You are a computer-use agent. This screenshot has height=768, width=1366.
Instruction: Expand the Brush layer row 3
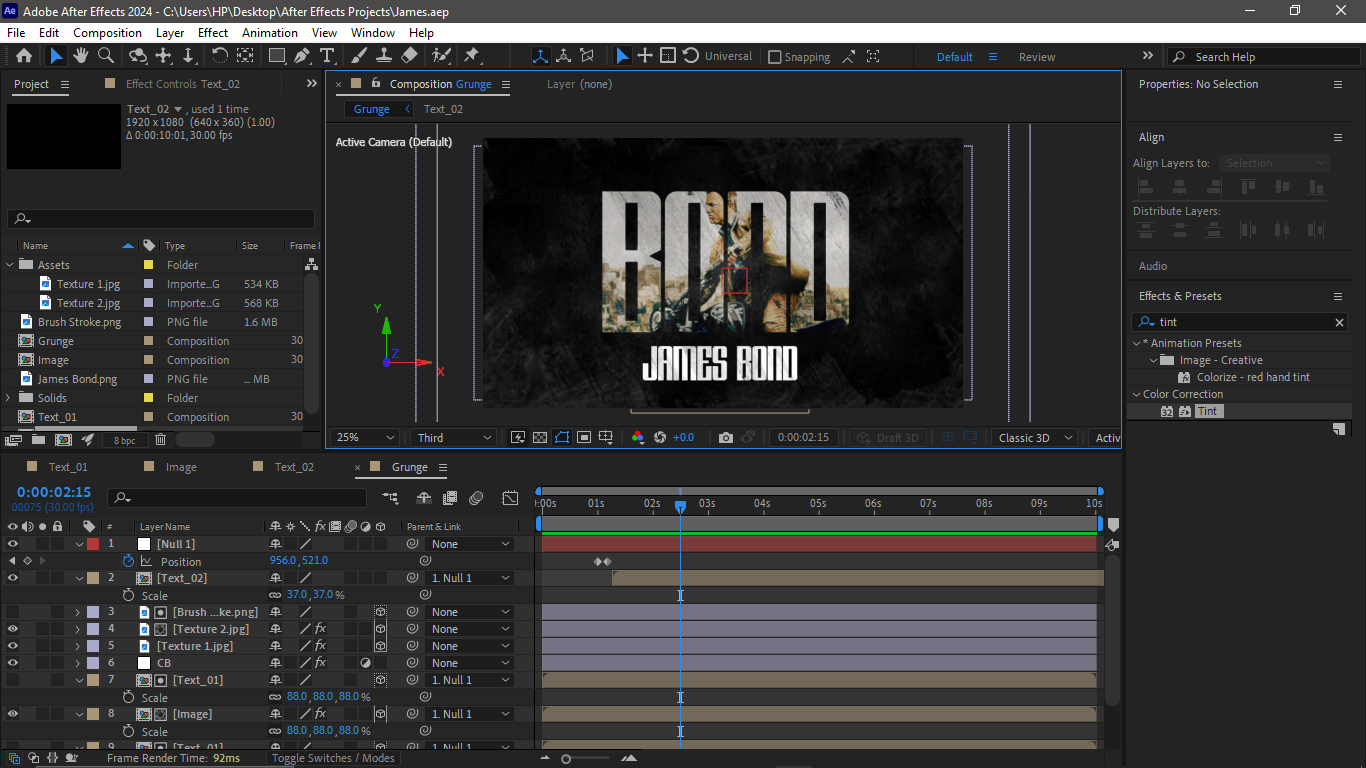click(x=79, y=612)
